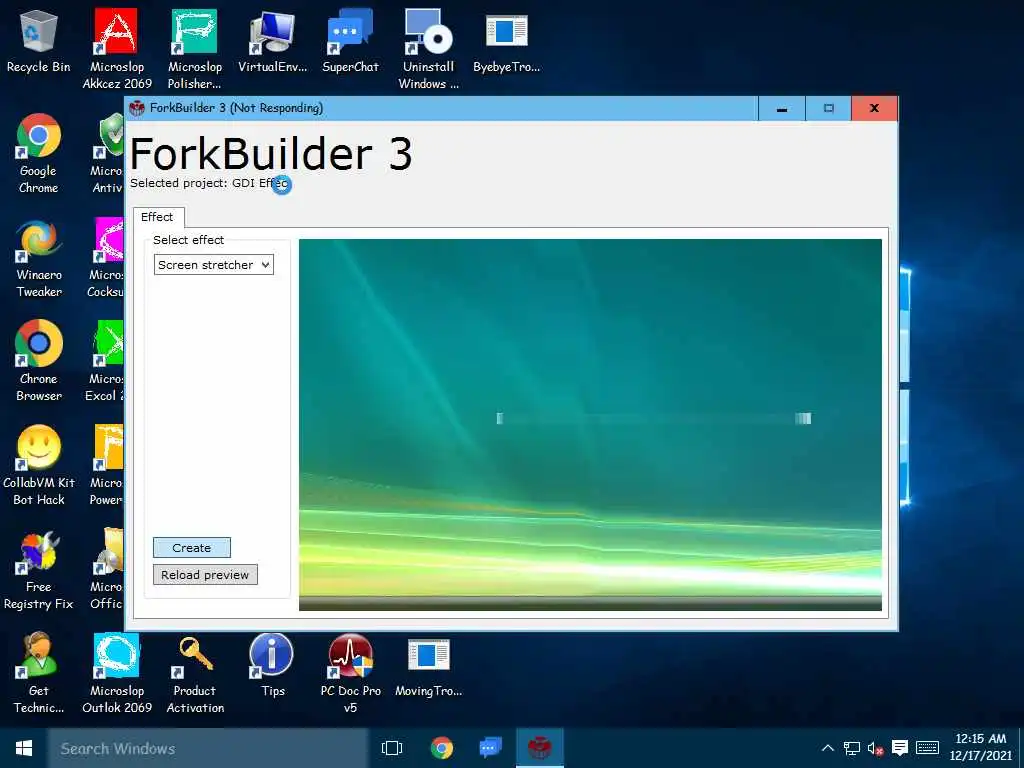Open the MovingTro desktop icon
The width and height of the screenshot is (1024, 768).
pyautogui.click(x=428, y=665)
